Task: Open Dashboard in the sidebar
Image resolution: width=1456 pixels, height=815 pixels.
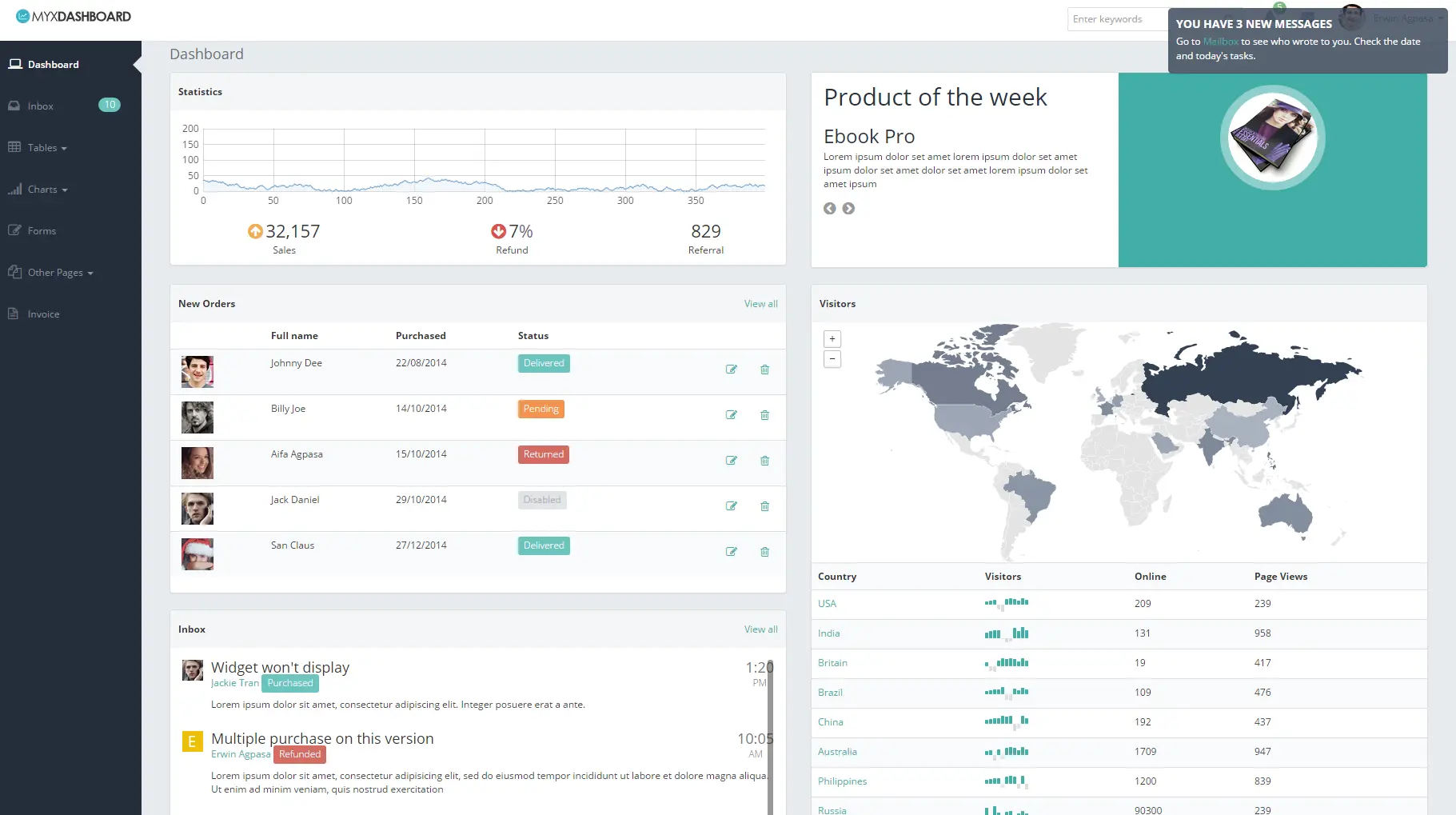Action: click(x=70, y=65)
